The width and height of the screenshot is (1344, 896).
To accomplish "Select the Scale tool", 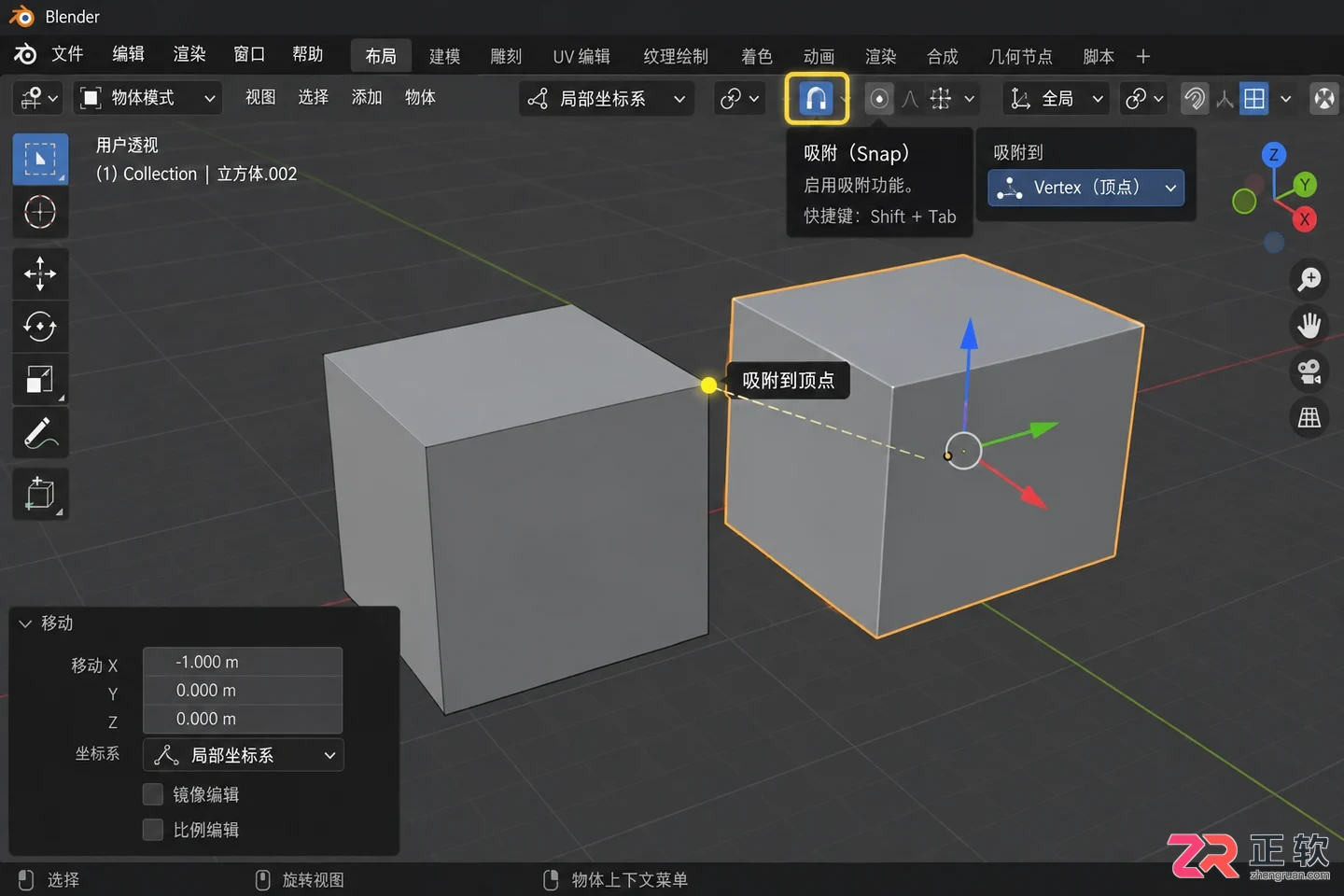I will click(x=40, y=379).
